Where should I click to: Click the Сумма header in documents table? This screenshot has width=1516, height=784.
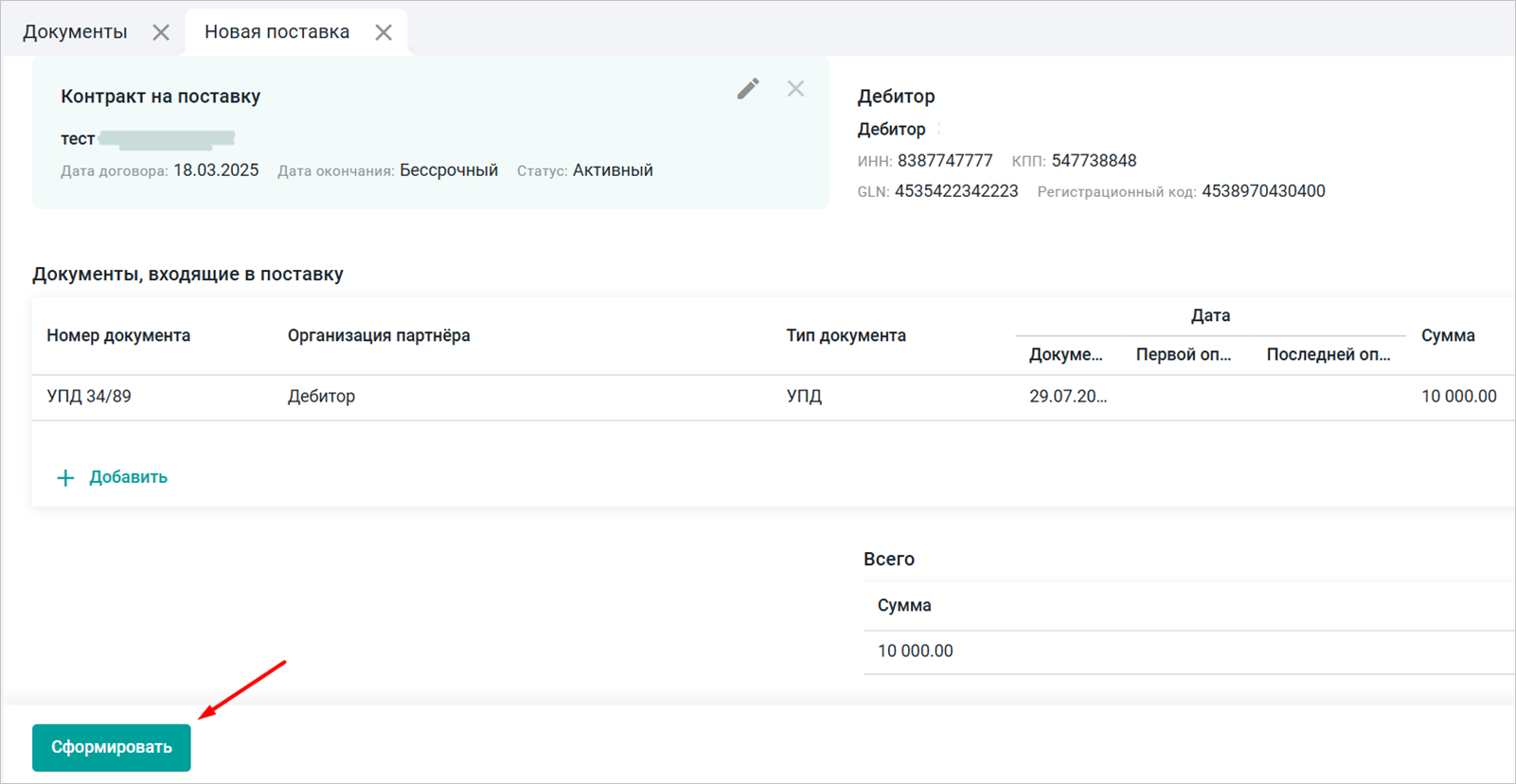[1448, 335]
